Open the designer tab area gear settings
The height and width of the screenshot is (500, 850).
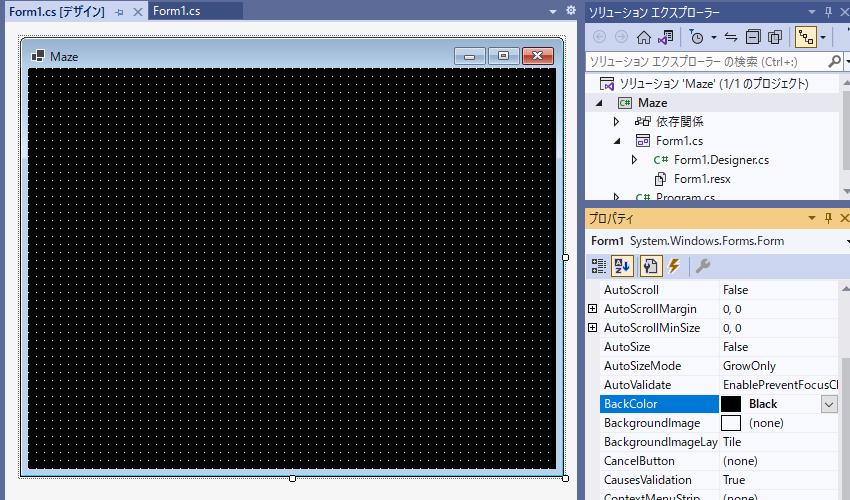(x=571, y=10)
